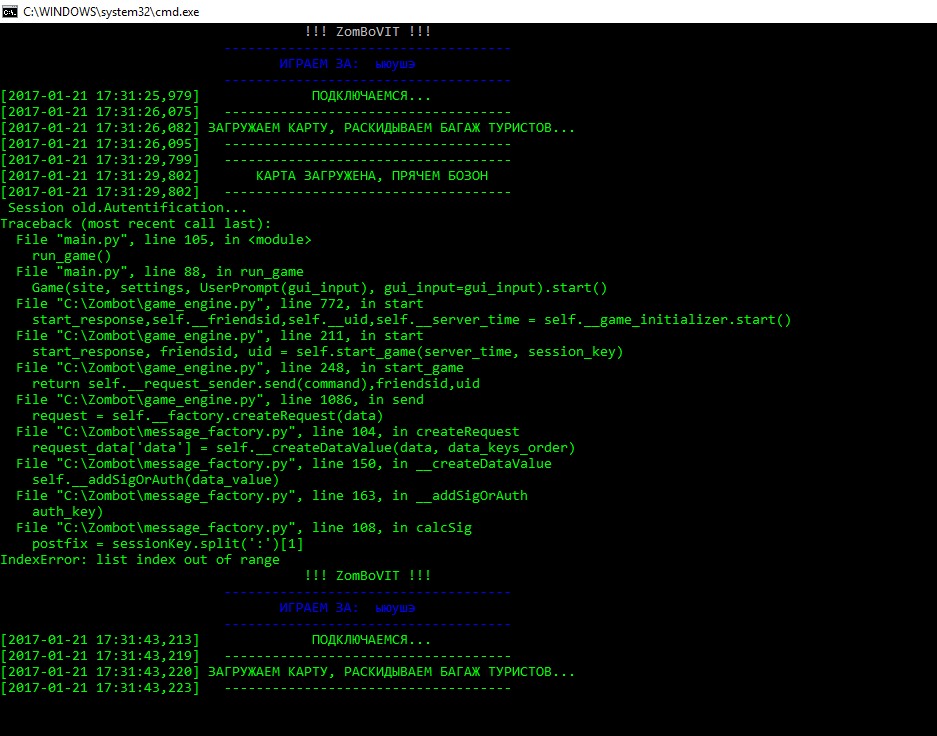Click the 17:31:25,979 timestamp
This screenshot has width=937, height=736.
[x=100, y=96]
